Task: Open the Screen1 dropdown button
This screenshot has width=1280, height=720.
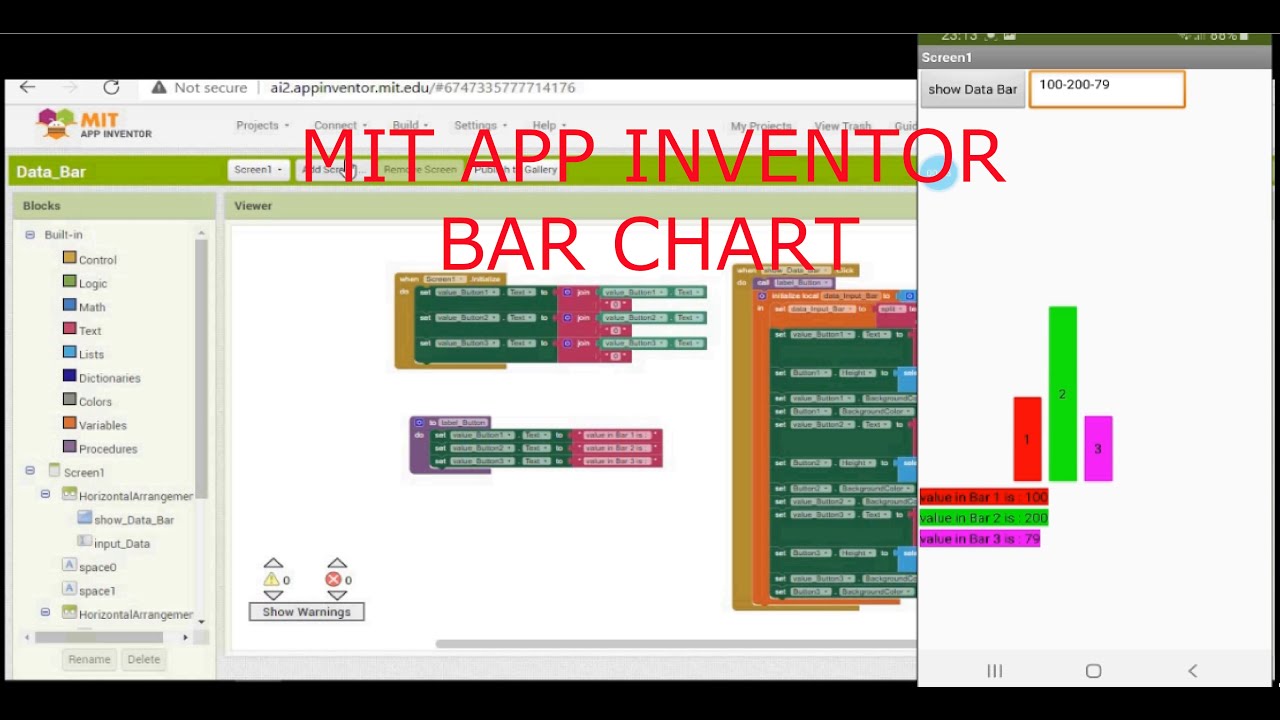Action: coord(258,170)
